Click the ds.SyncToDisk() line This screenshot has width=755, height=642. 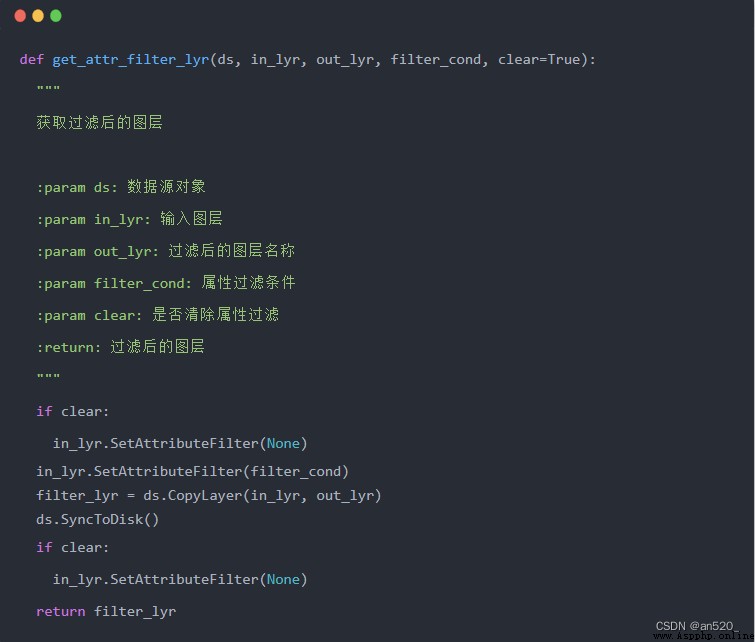[97, 520]
